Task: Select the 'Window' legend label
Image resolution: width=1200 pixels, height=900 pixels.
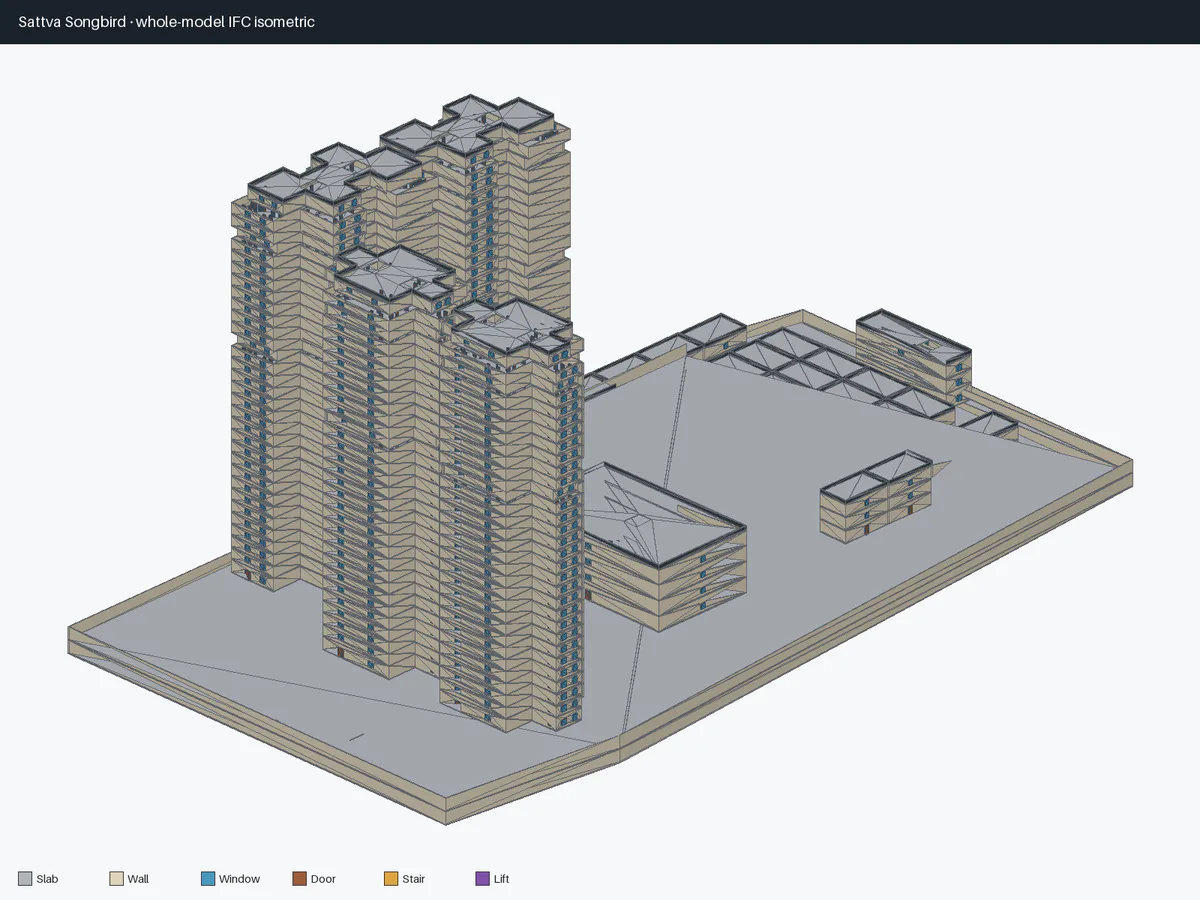Action: click(x=239, y=879)
